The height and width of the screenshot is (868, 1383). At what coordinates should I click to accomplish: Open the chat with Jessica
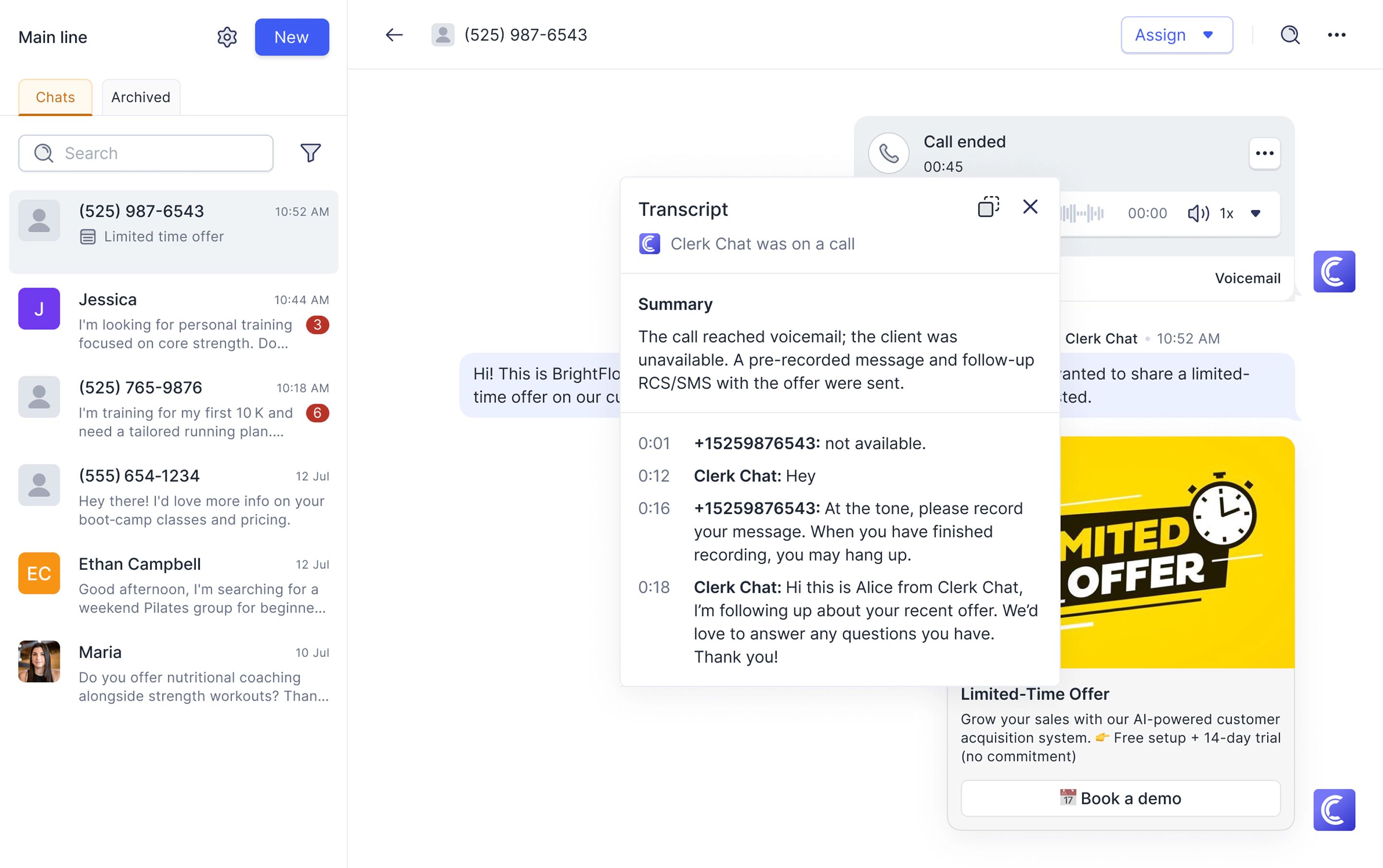tap(173, 319)
